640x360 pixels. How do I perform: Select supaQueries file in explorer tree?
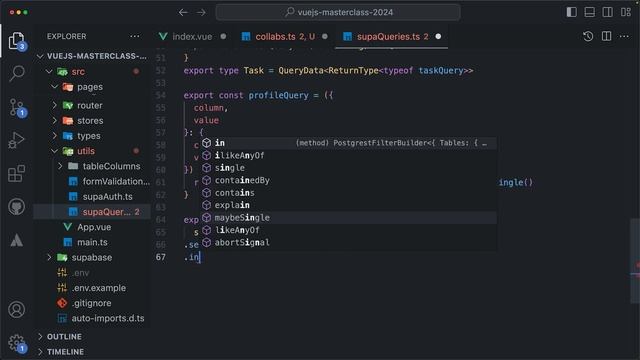pos(92,212)
